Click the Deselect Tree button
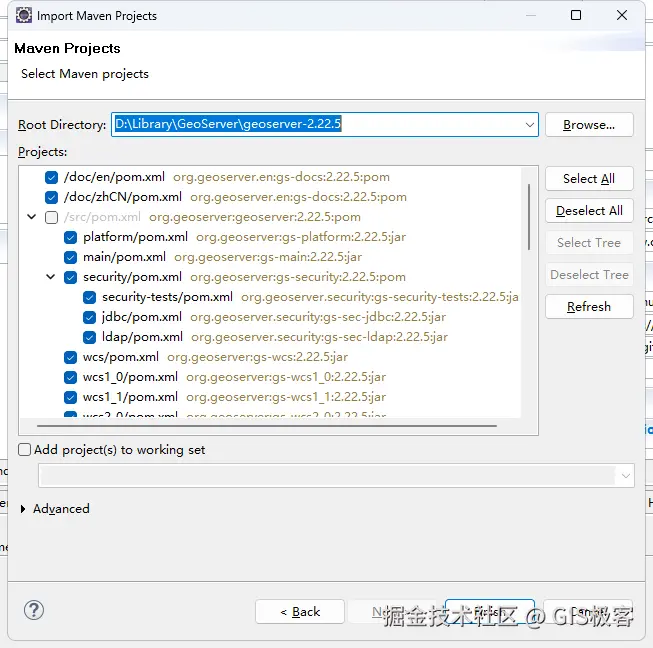Image resolution: width=653 pixels, height=648 pixels. pyautogui.click(x=589, y=275)
